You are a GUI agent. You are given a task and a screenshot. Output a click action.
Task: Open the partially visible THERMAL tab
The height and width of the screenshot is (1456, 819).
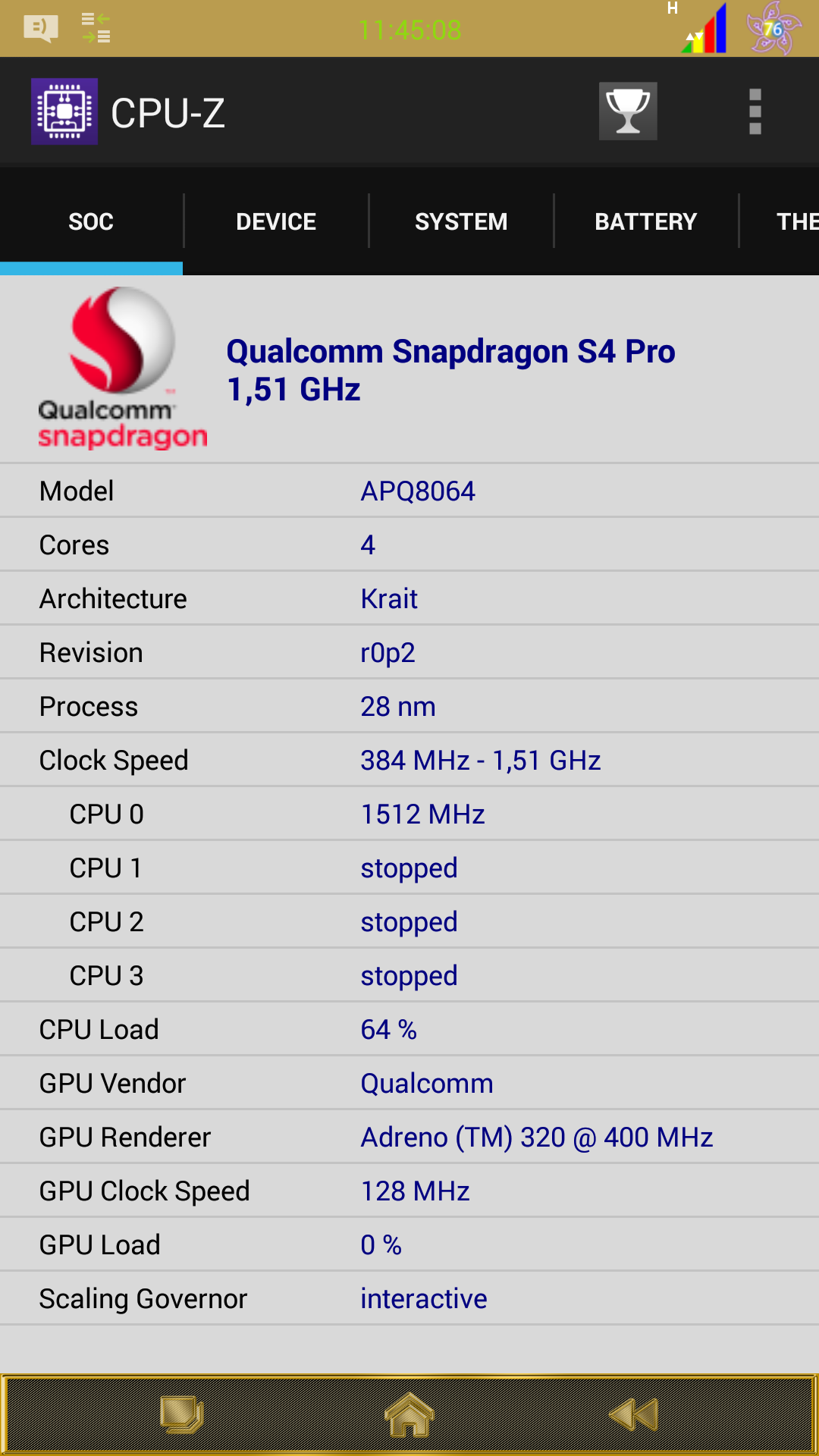[796, 221]
